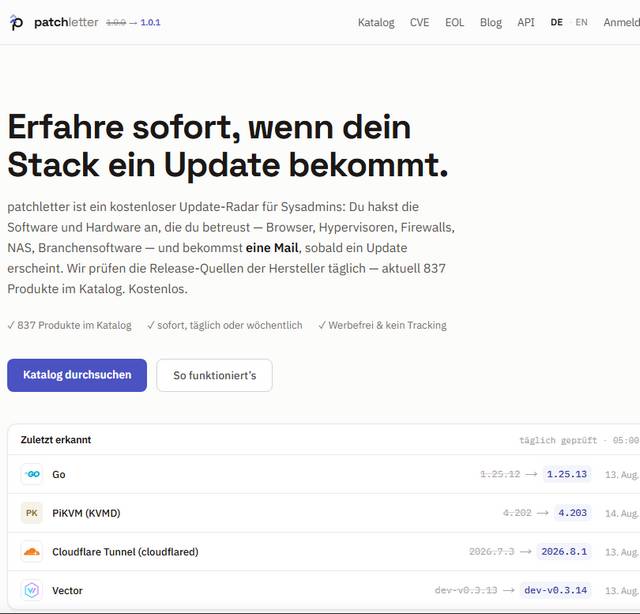
Task: Click the 2026.8.1 version badge
Action: [564, 552]
